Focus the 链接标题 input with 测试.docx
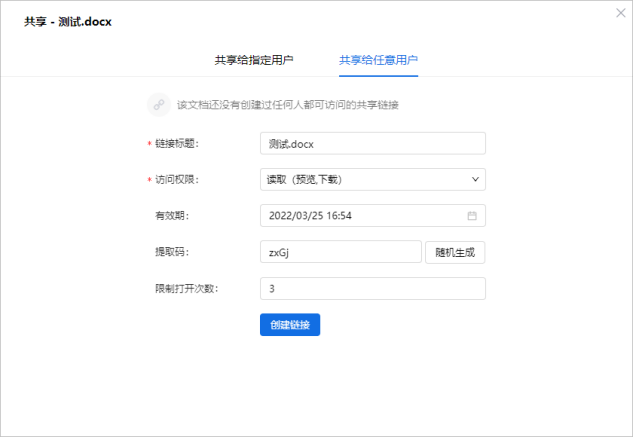This screenshot has height=437, width=633. (x=372, y=144)
